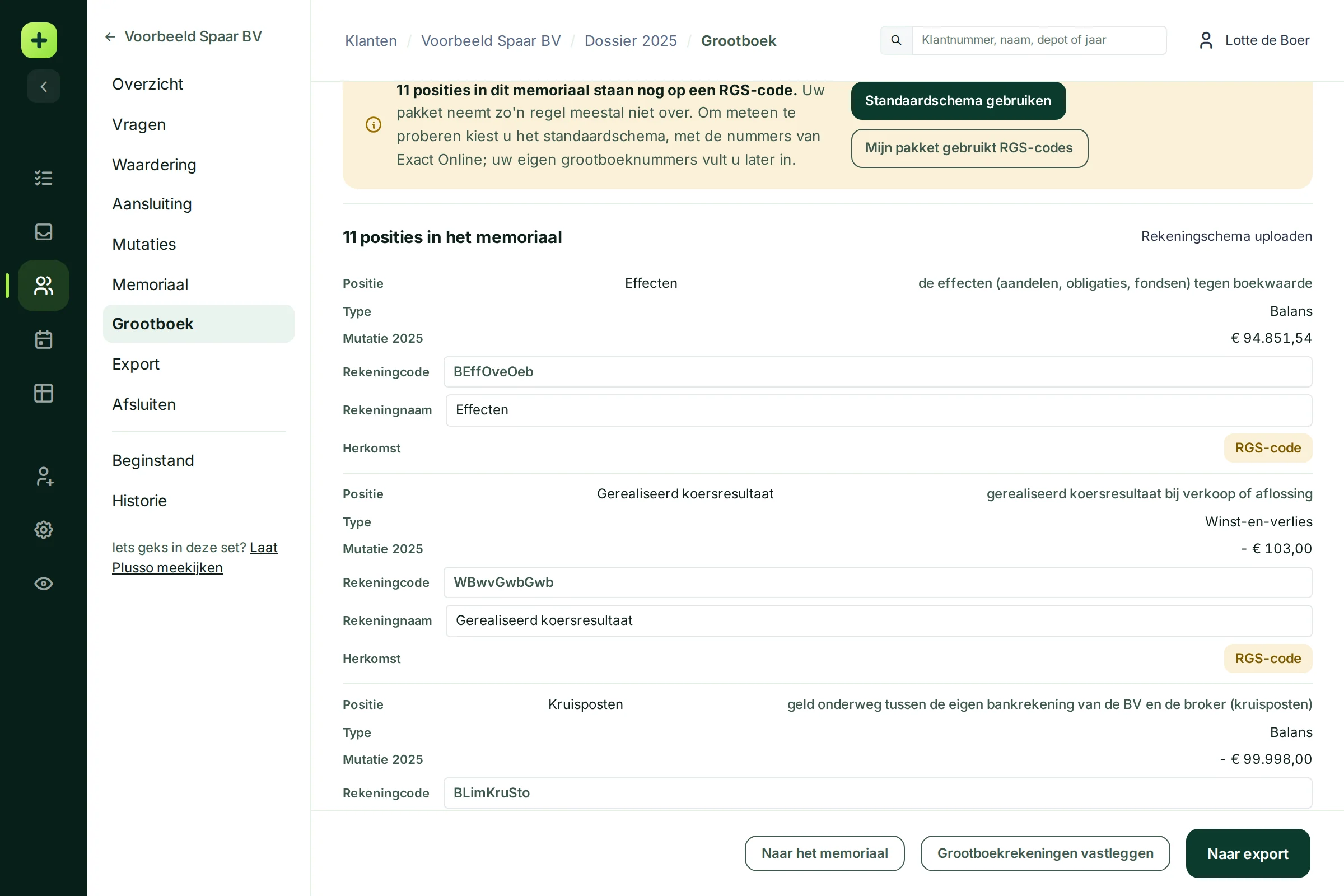Screen dimensions: 1344x896
Task: Collapse the sidebar with the chevron button
Action: point(44,86)
